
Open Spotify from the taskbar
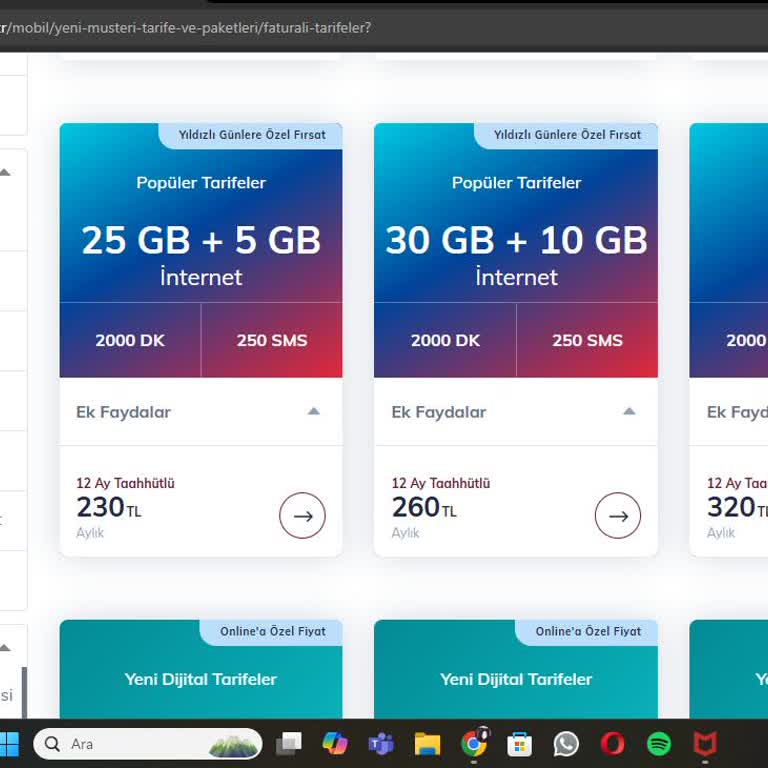coord(659,744)
